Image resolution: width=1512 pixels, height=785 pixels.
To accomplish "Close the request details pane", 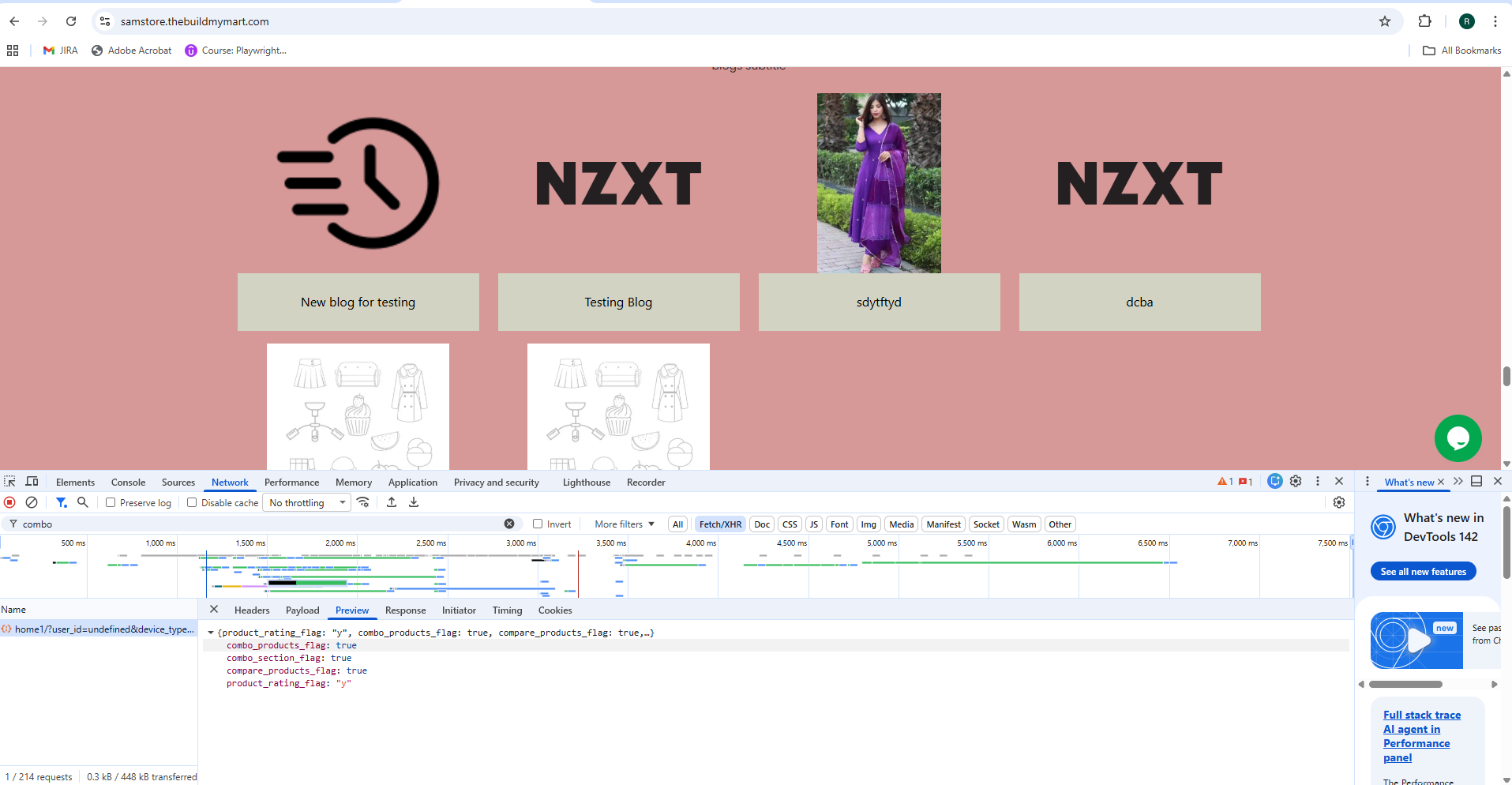I will [214, 610].
